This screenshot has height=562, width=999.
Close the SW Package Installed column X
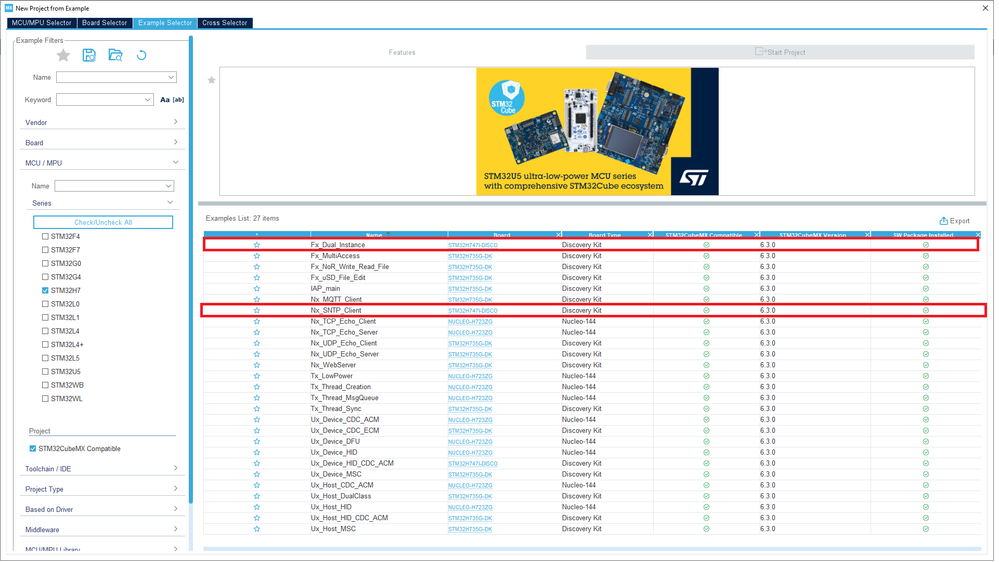(x=978, y=235)
